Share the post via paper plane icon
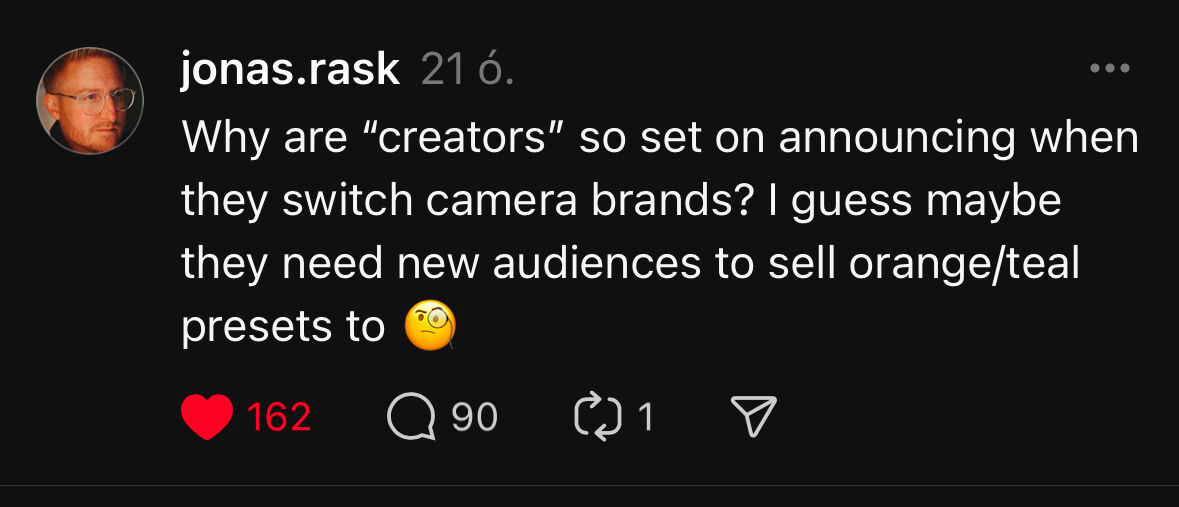1179x507 pixels. pyautogui.click(x=754, y=417)
